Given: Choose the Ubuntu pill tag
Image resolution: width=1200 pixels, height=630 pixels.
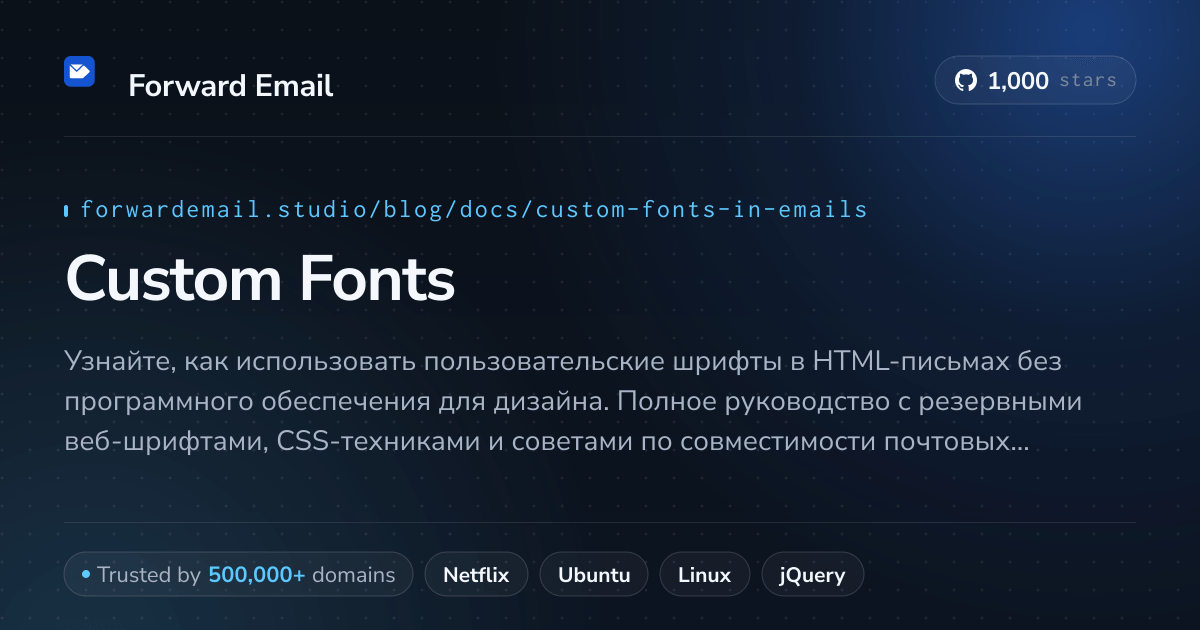Looking at the screenshot, I should [x=594, y=575].
